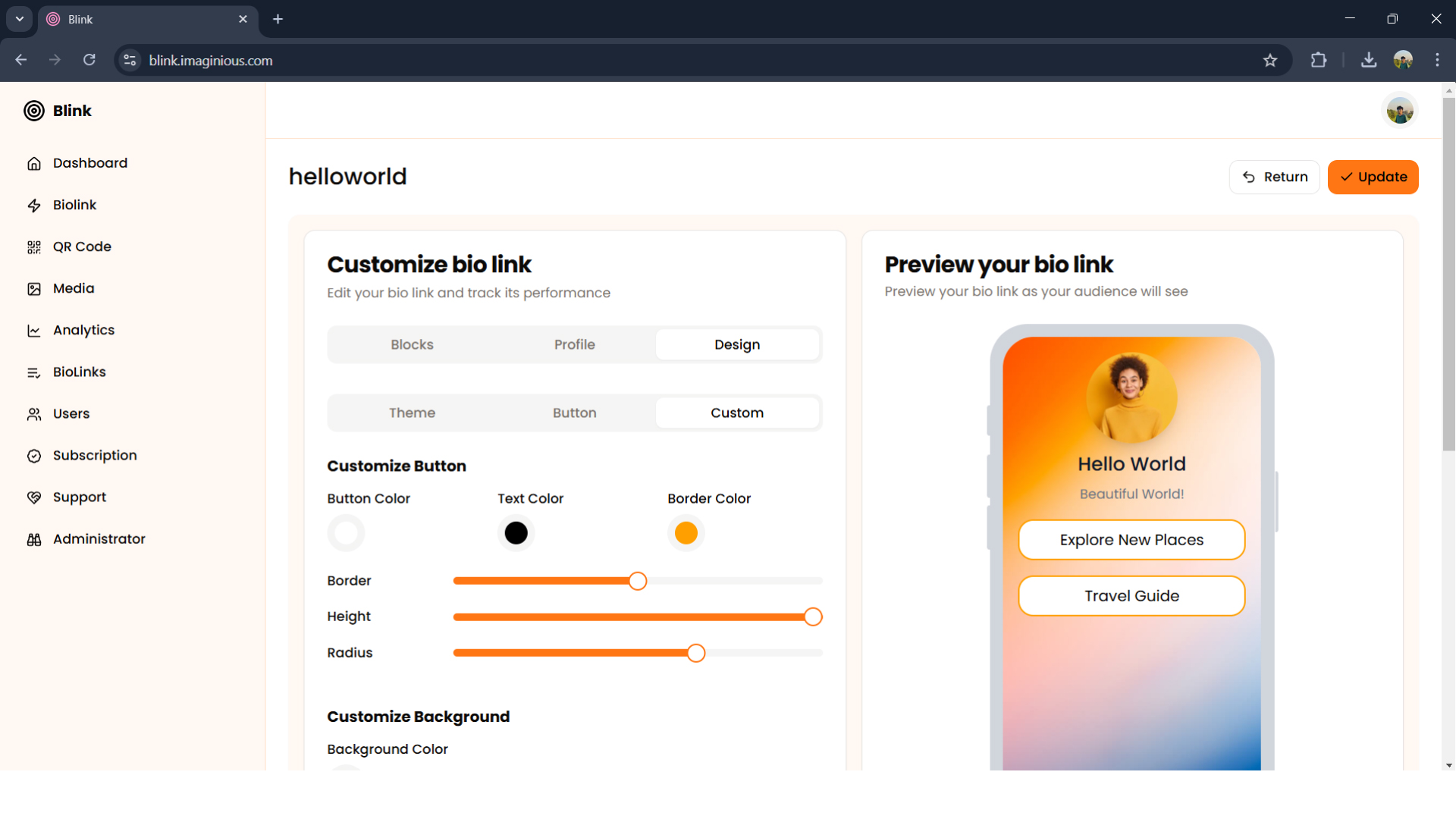The height and width of the screenshot is (819, 1456).
Task: Click the browser Downloads icon
Action: pyautogui.click(x=1368, y=60)
